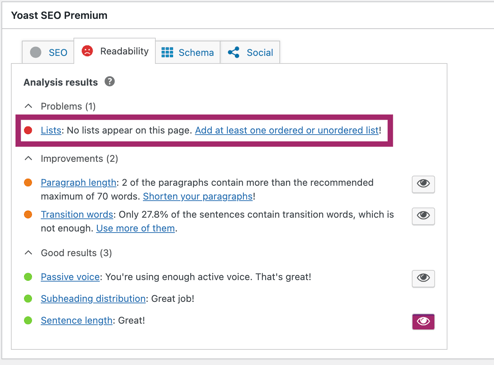Screen dimensions: 494x365
Task: Turn off the active Sentence length eye highlight
Action: click(423, 322)
